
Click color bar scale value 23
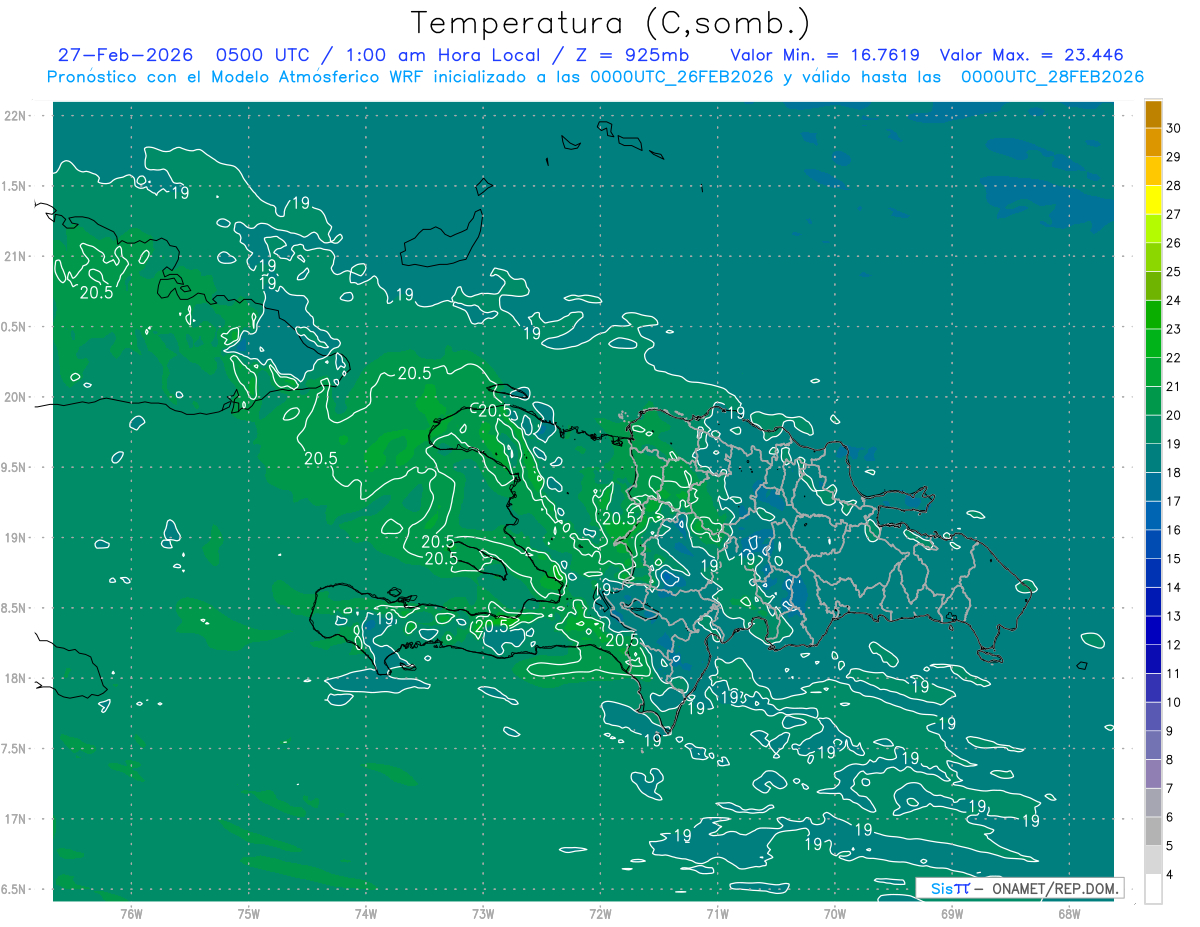[1174, 329]
